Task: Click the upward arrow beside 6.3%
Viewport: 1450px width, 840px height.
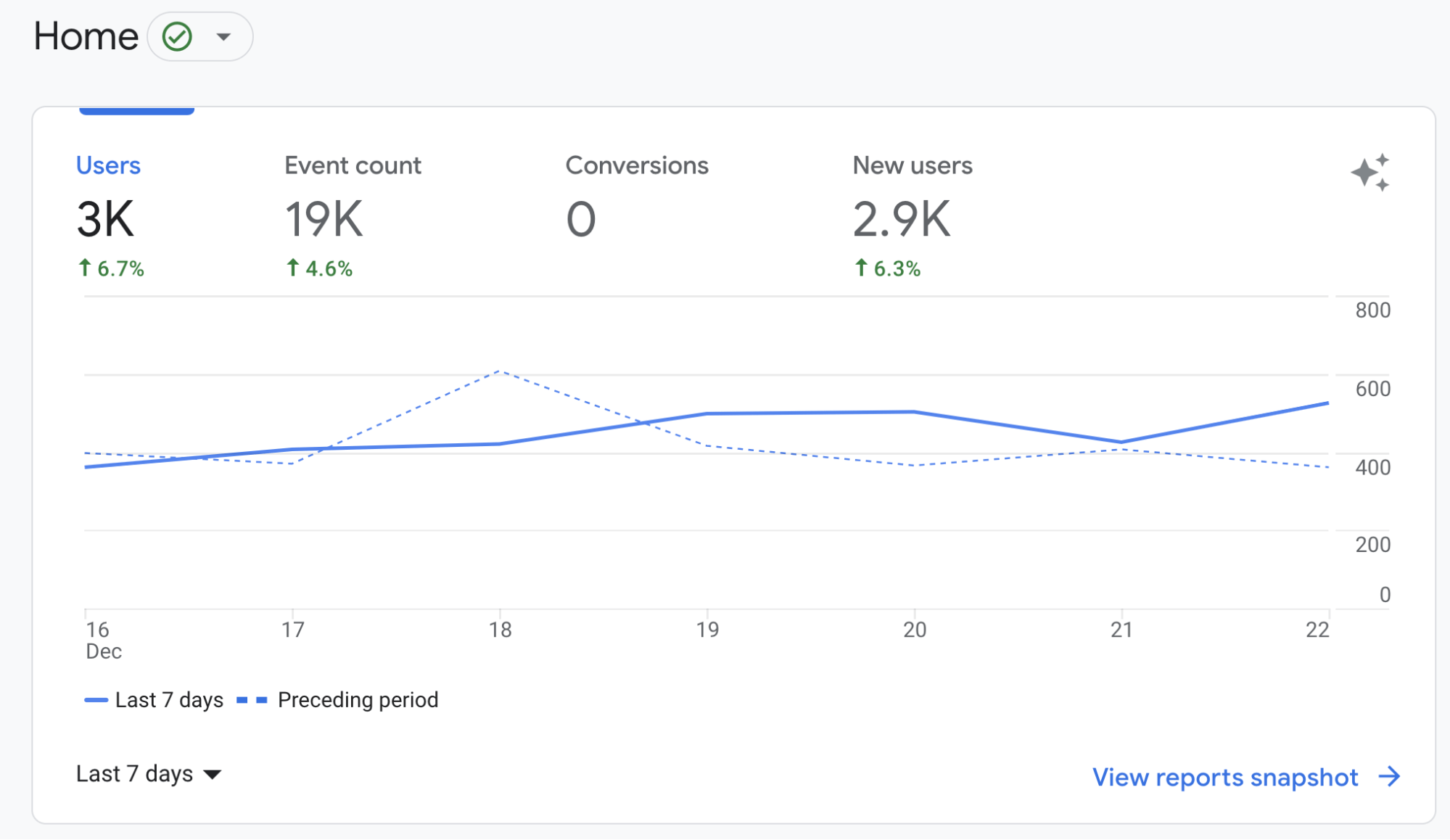Action: coord(860,268)
